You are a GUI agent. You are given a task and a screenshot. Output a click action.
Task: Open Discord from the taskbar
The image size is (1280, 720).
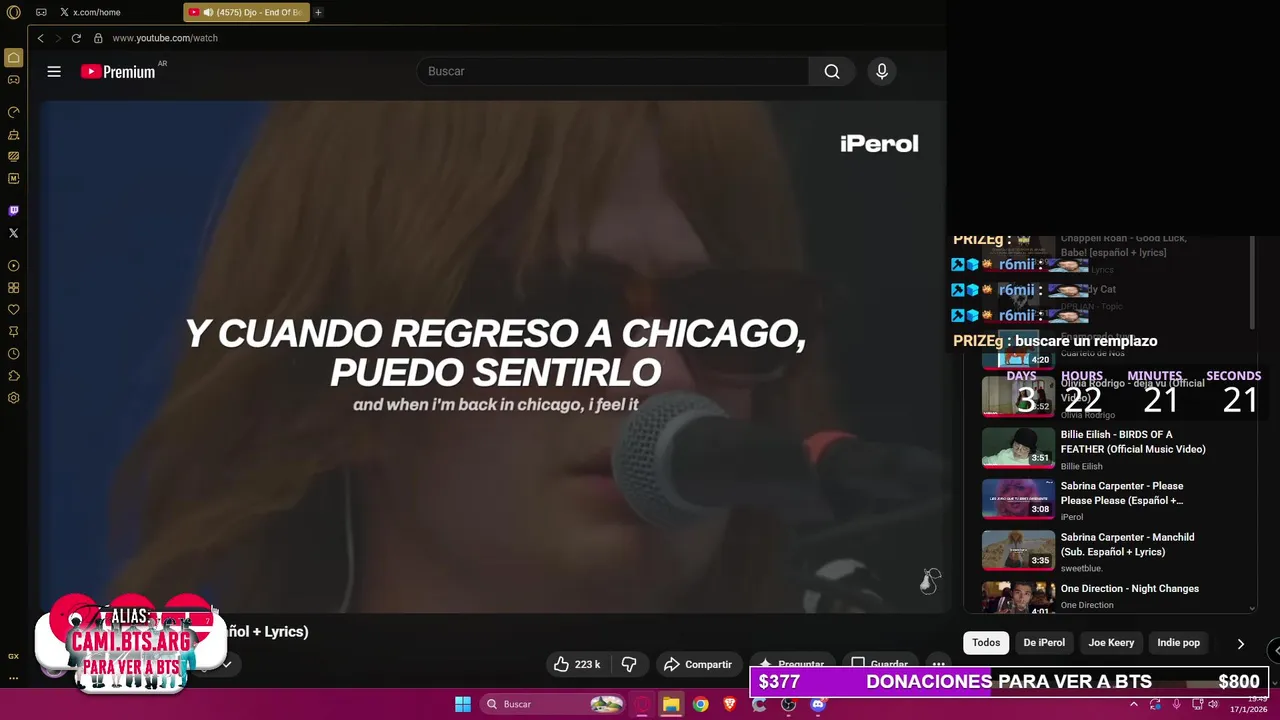pos(818,704)
